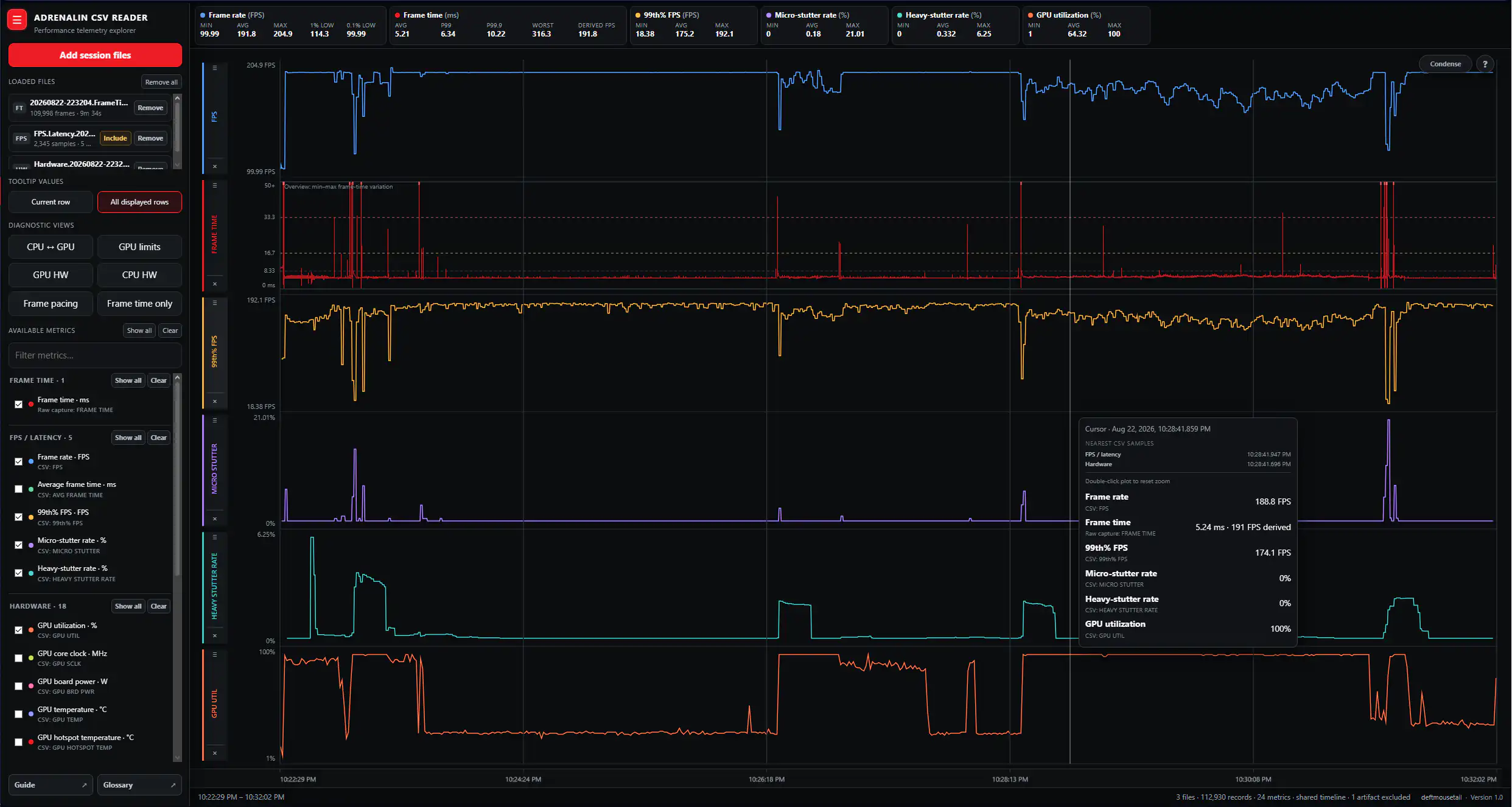1512x807 pixels.
Task: Open the CPU ↔ GPU diagnostic view
Action: [x=51, y=247]
